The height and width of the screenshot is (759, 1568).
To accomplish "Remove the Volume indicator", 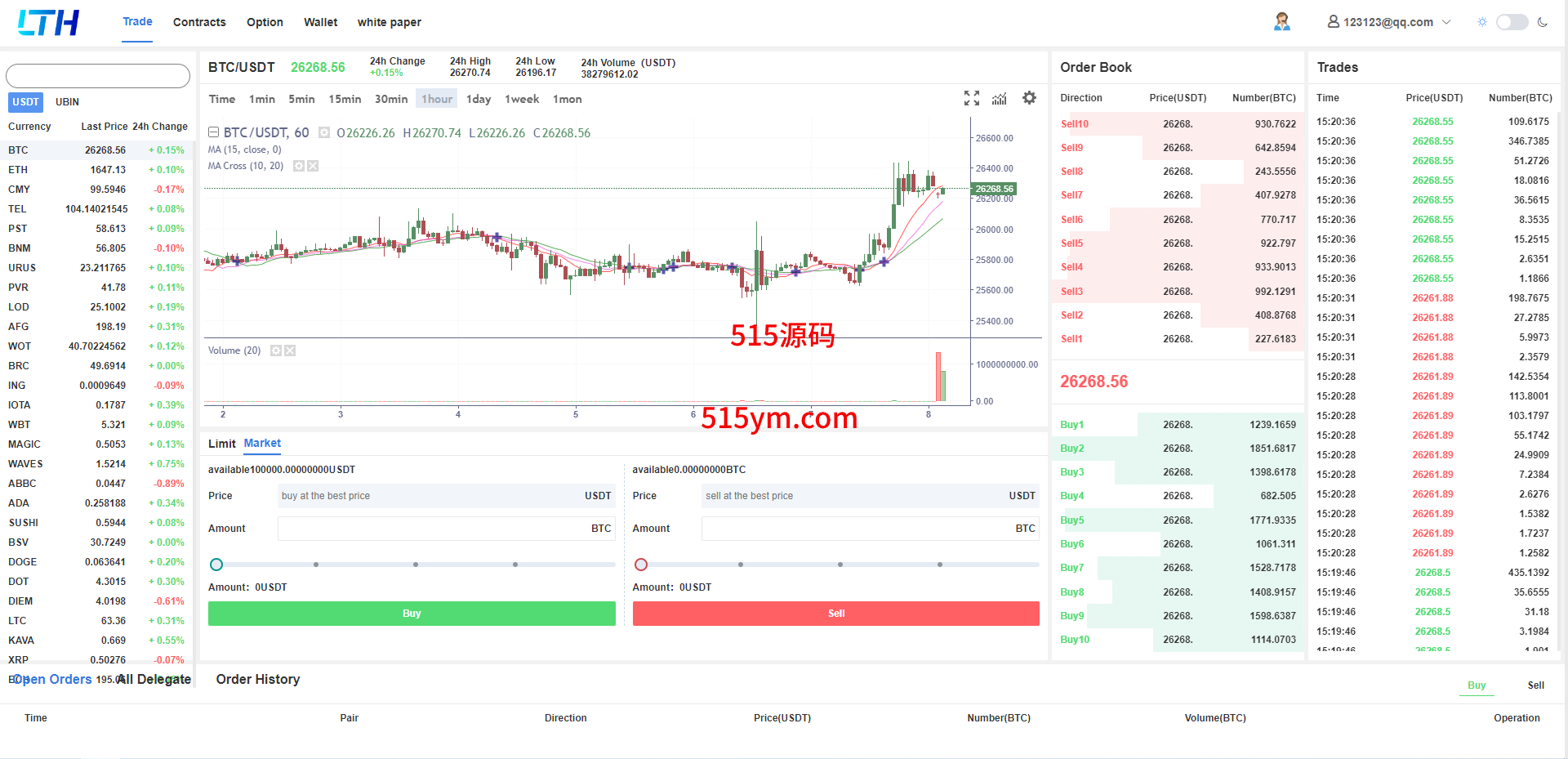I will [x=290, y=350].
